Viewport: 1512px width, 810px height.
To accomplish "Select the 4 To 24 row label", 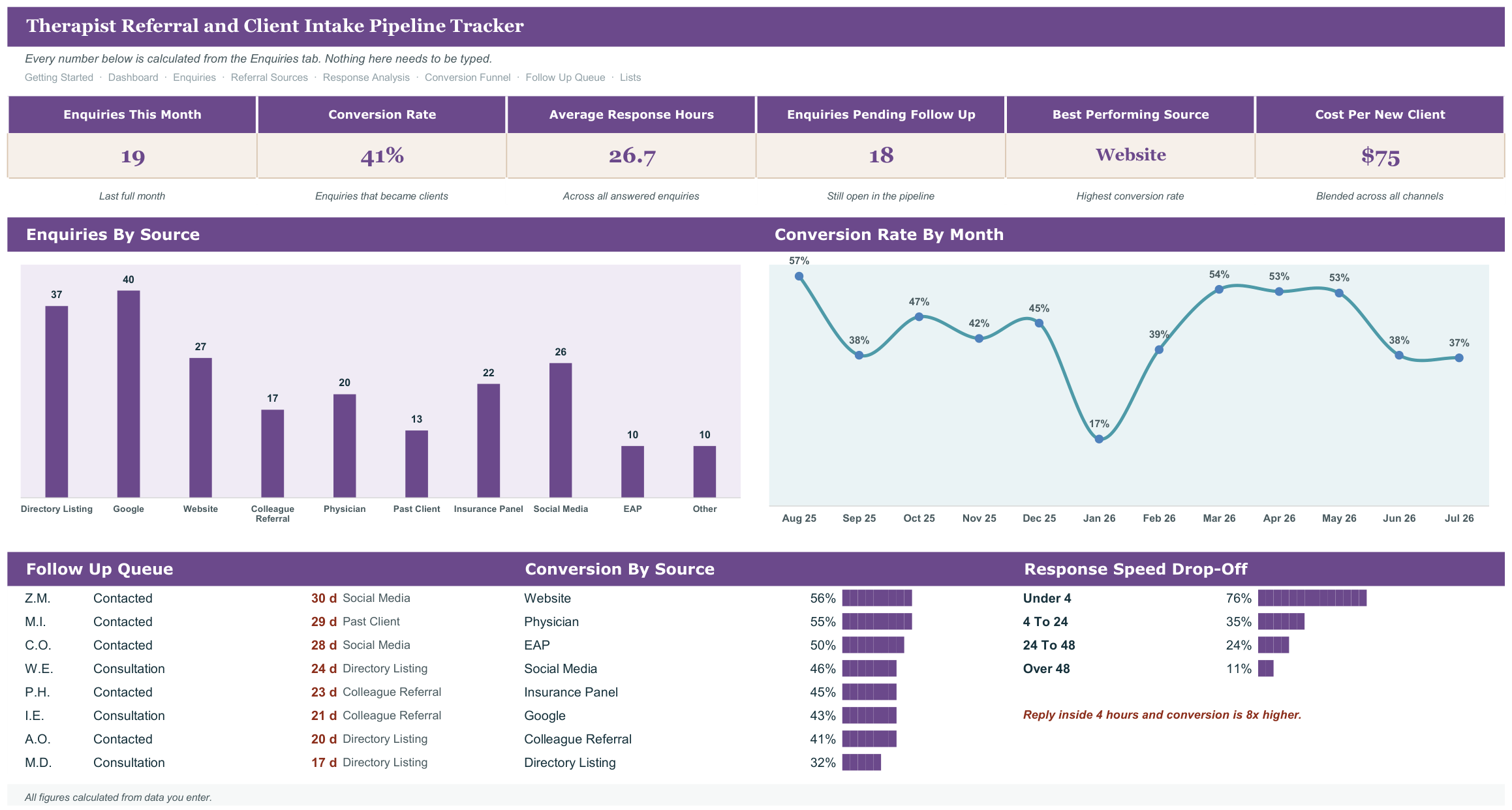I will coord(1045,622).
